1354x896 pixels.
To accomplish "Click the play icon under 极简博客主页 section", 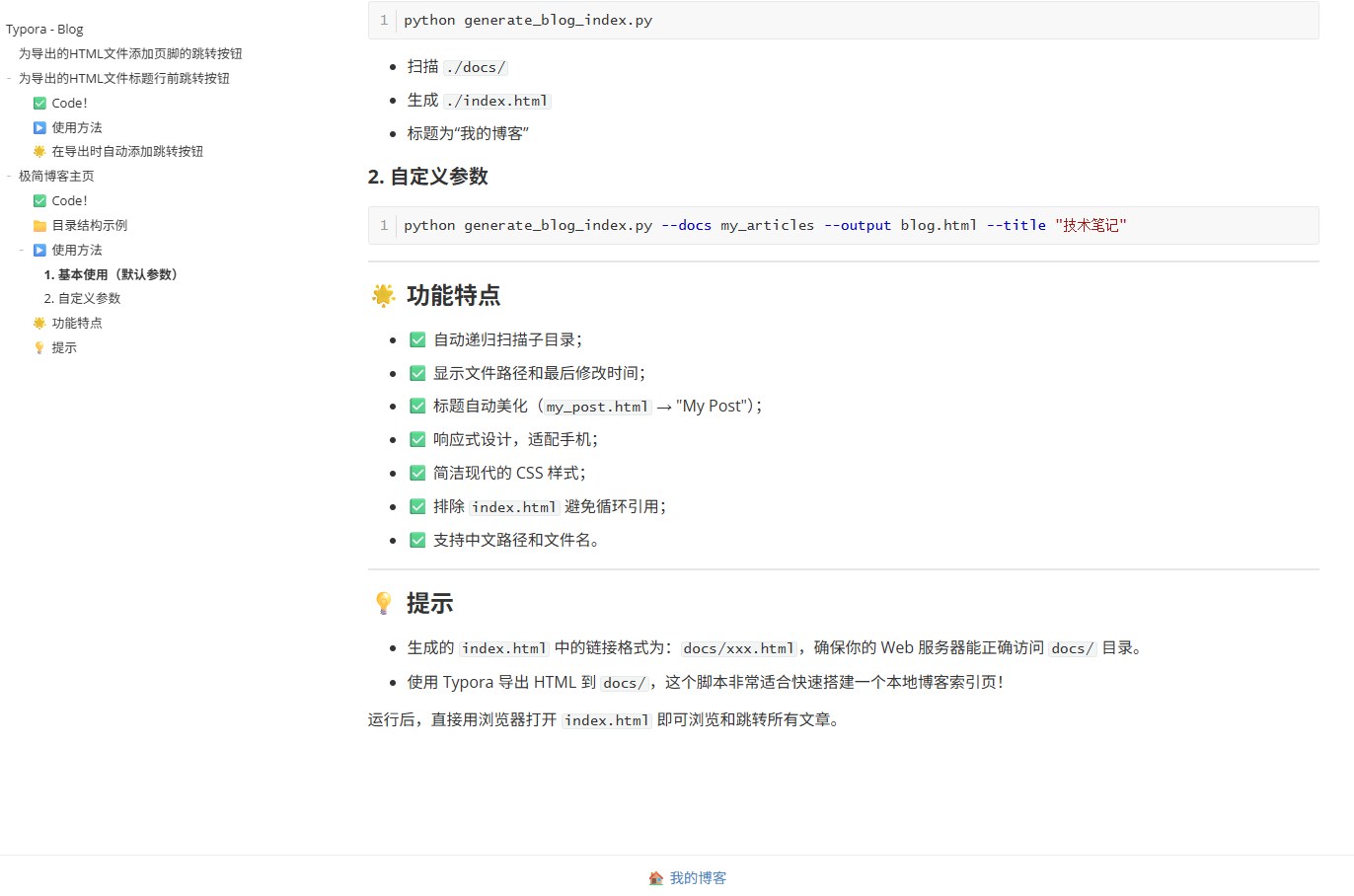I will point(39,251).
